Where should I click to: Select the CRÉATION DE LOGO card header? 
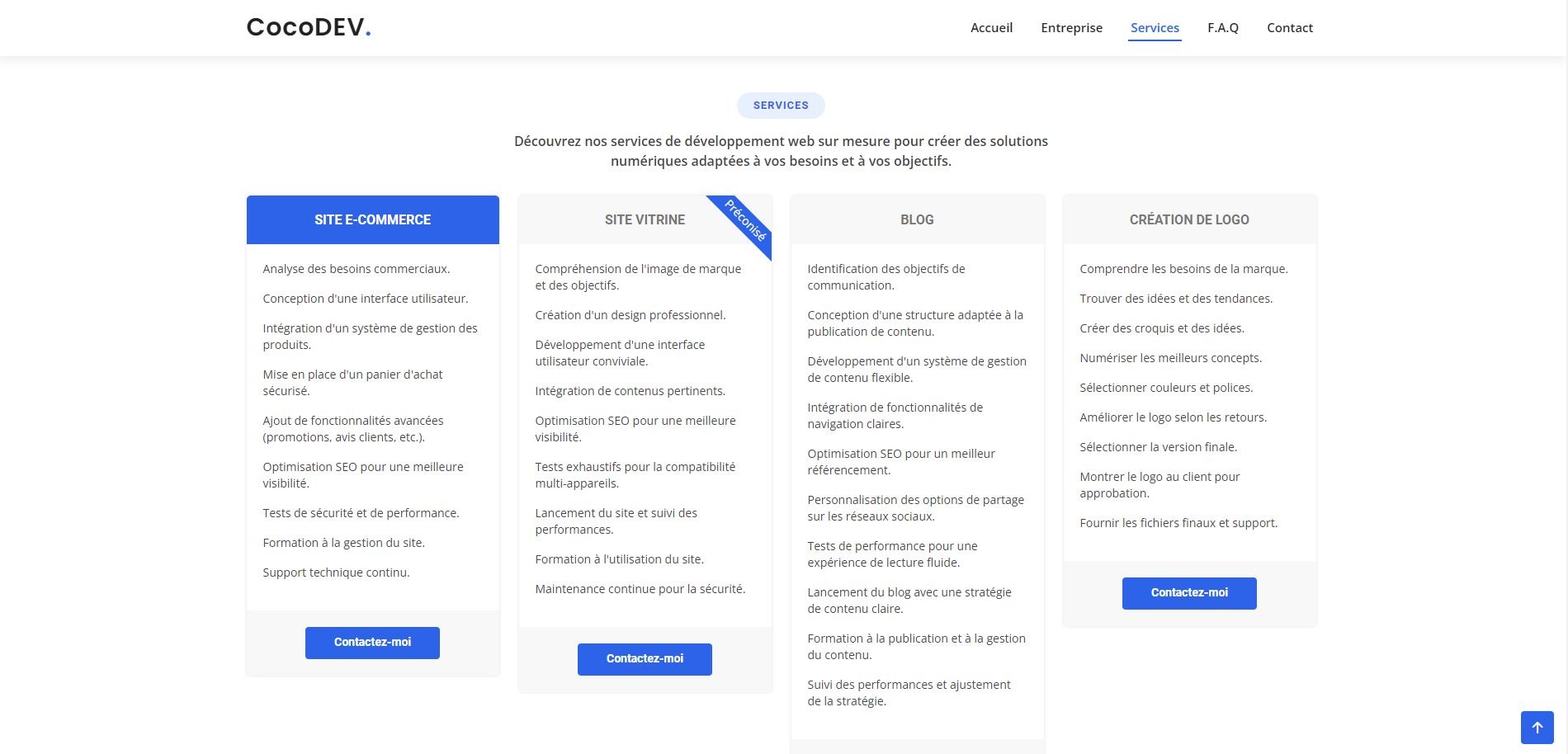(1188, 220)
